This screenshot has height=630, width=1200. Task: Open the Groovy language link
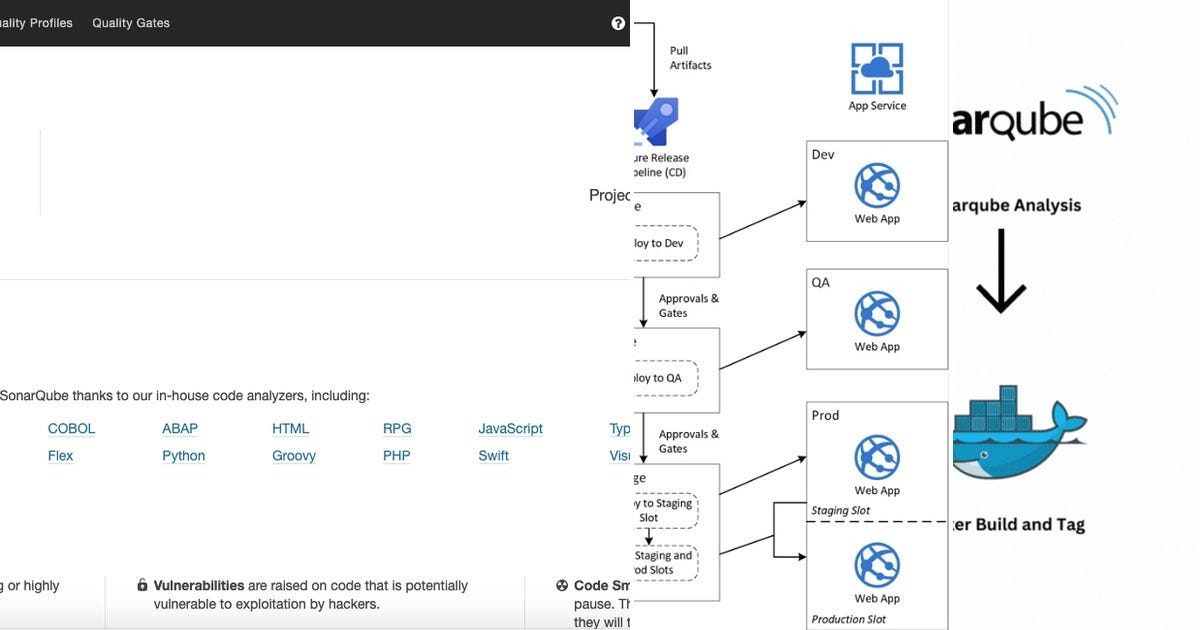[294, 455]
